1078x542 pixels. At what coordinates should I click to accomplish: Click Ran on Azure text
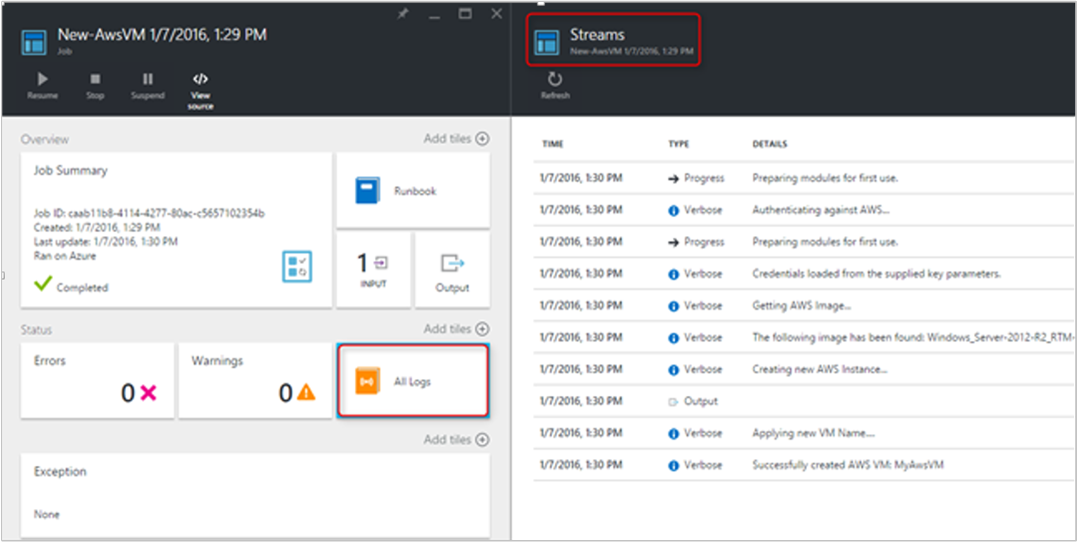pos(65,256)
